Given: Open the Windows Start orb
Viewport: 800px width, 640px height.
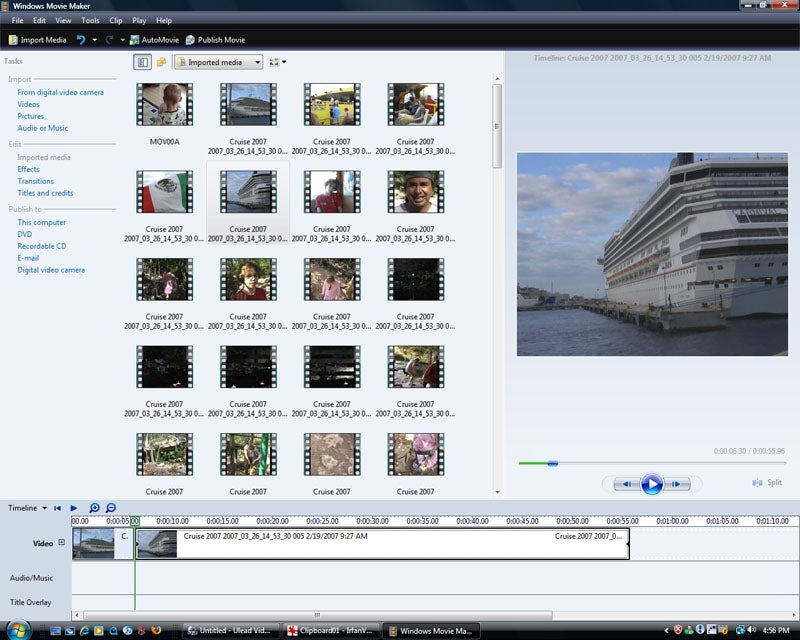Looking at the screenshot, I should click(x=18, y=630).
